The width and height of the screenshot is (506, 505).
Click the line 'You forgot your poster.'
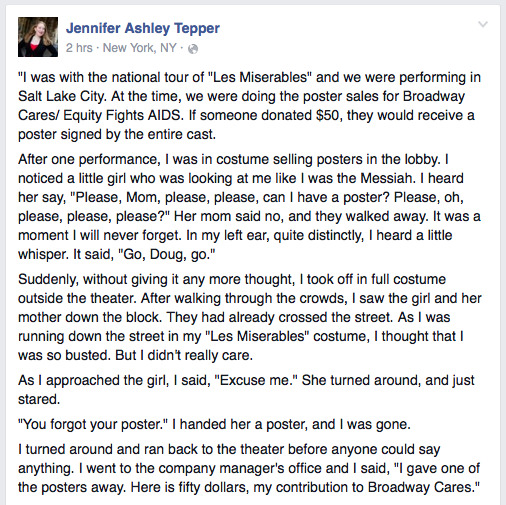pos(93,424)
